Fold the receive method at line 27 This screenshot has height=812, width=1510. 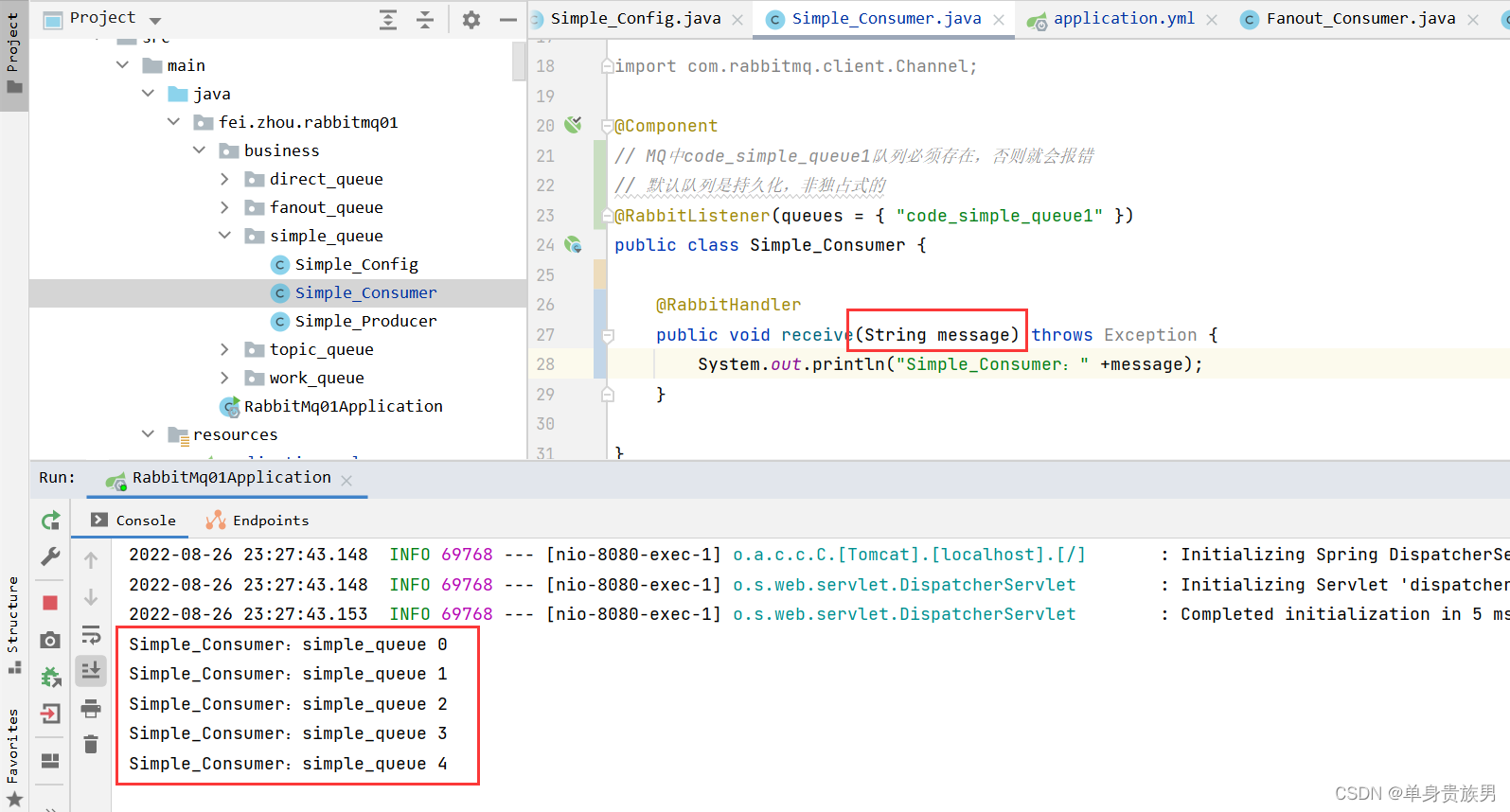point(608,335)
